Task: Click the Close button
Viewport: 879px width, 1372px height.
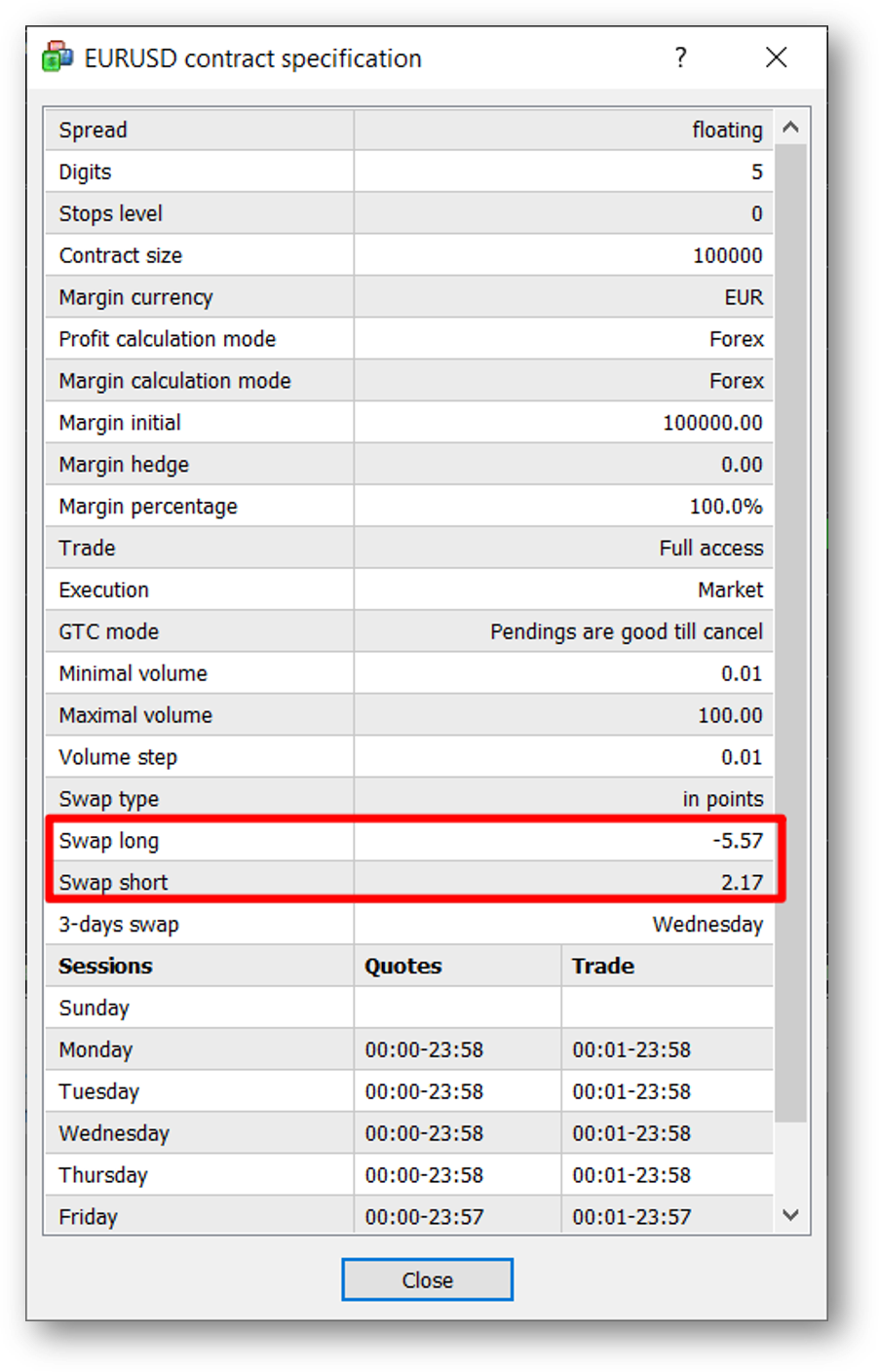Action: click(x=427, y=1279)
